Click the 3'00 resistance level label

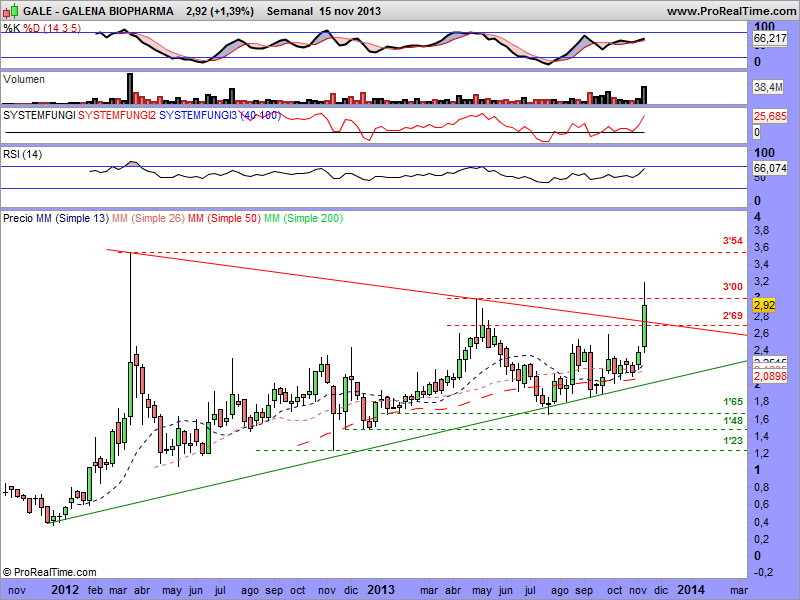click(733, 287)
